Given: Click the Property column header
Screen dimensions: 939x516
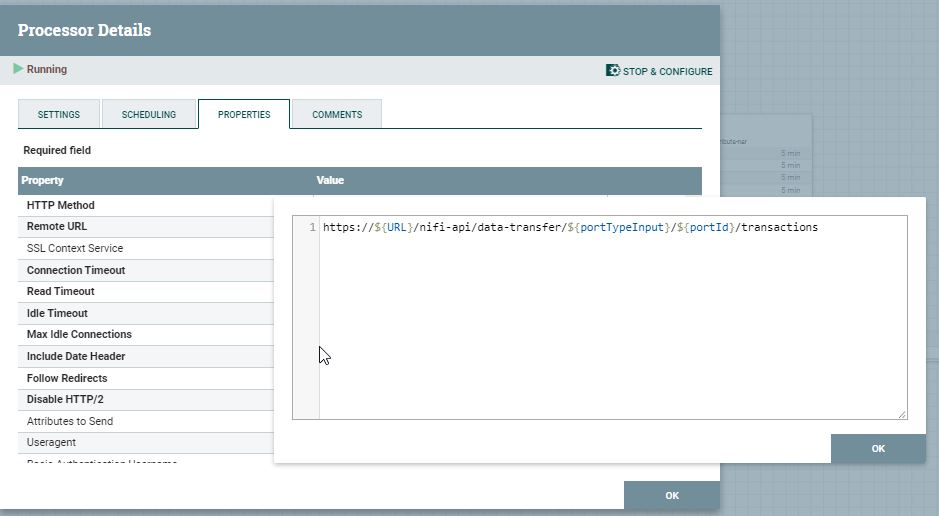Looking at the screenshot, I should [x=42, y=180].
